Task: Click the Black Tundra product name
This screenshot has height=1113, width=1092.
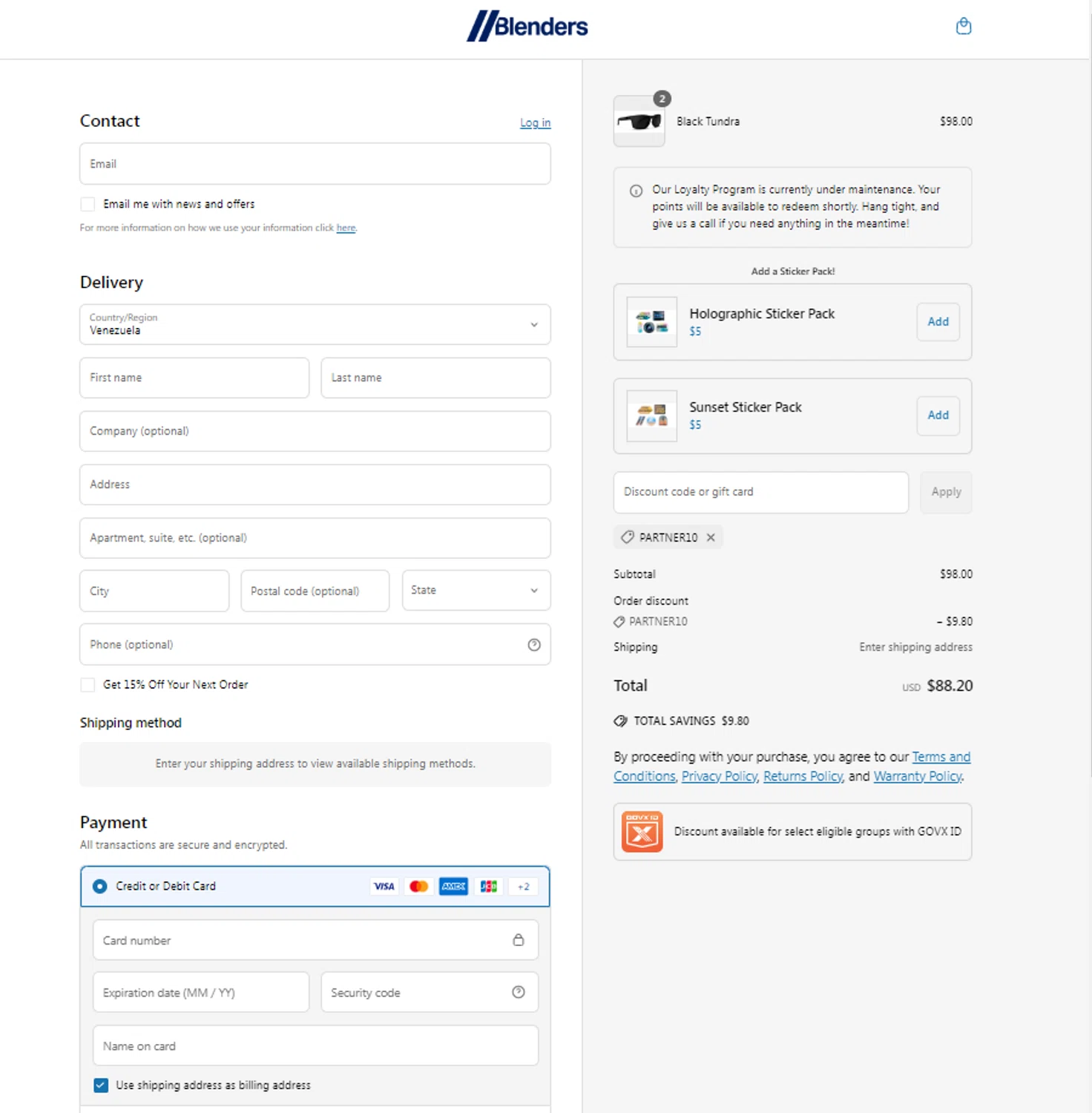Action: (x=708, y=122)
